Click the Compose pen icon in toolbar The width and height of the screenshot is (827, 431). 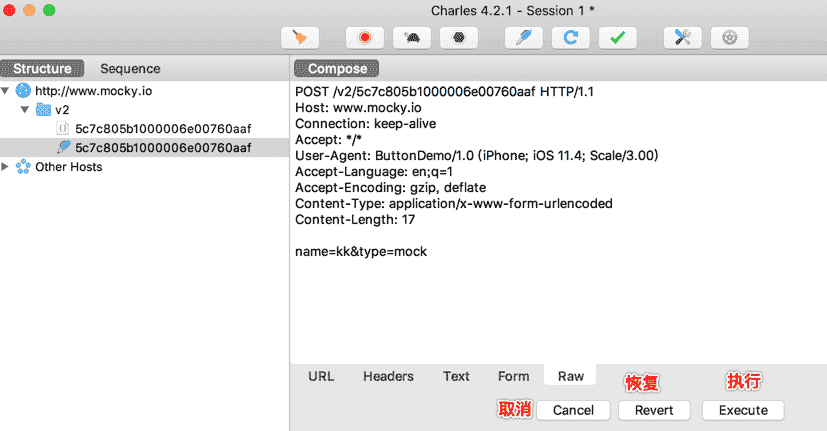click(x=523, y=38)
